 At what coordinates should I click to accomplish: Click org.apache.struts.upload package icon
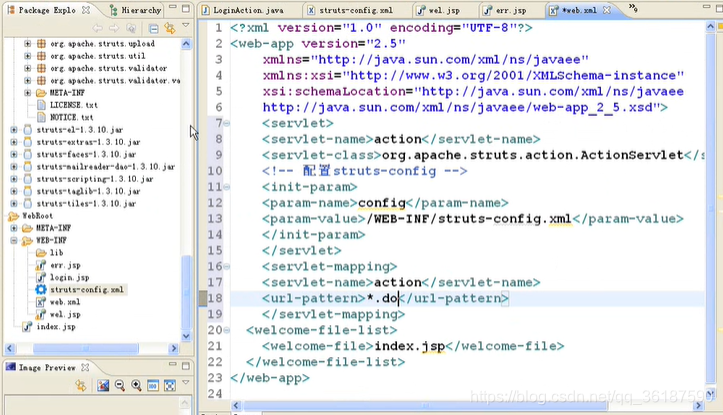[41, 43]
